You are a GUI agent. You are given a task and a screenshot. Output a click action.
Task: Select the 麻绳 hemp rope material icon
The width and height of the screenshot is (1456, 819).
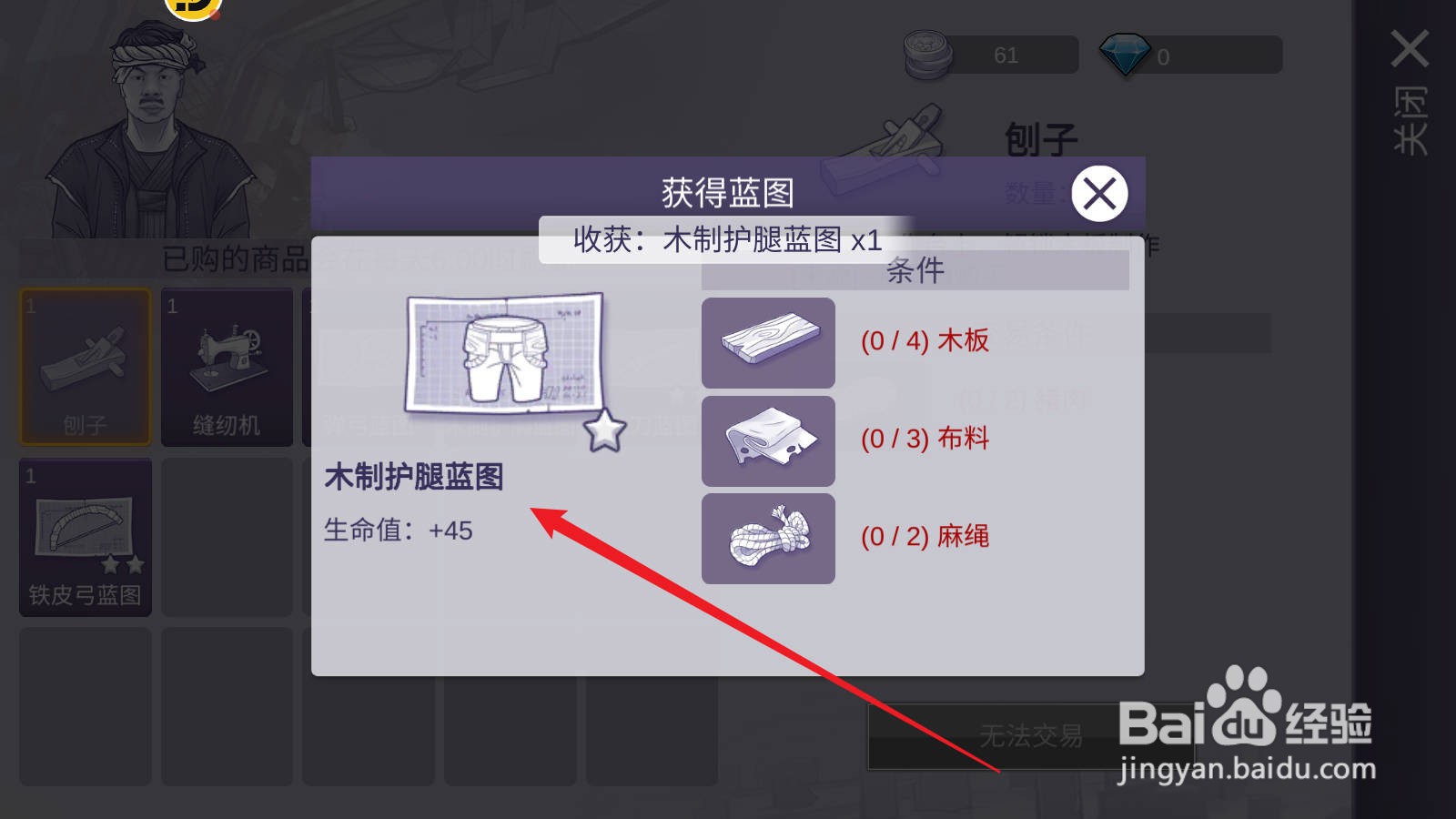point(768,539)
